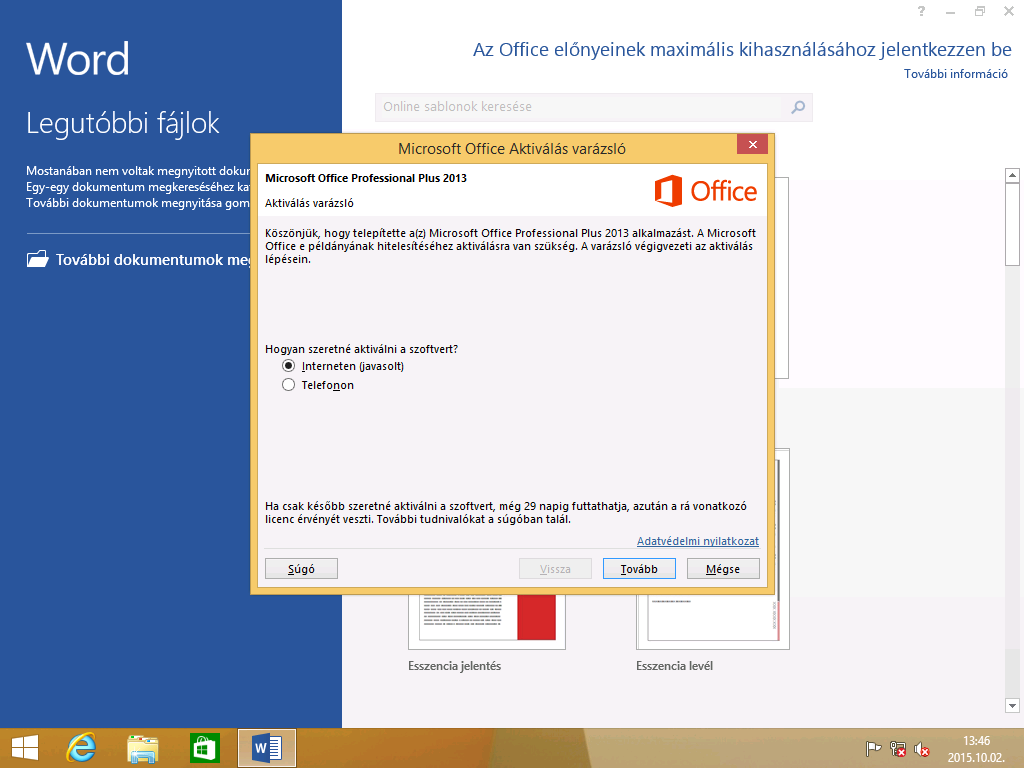Open File Explorer from the taskbar
Screen dimensions: 1024x768
tap(142, 748)
